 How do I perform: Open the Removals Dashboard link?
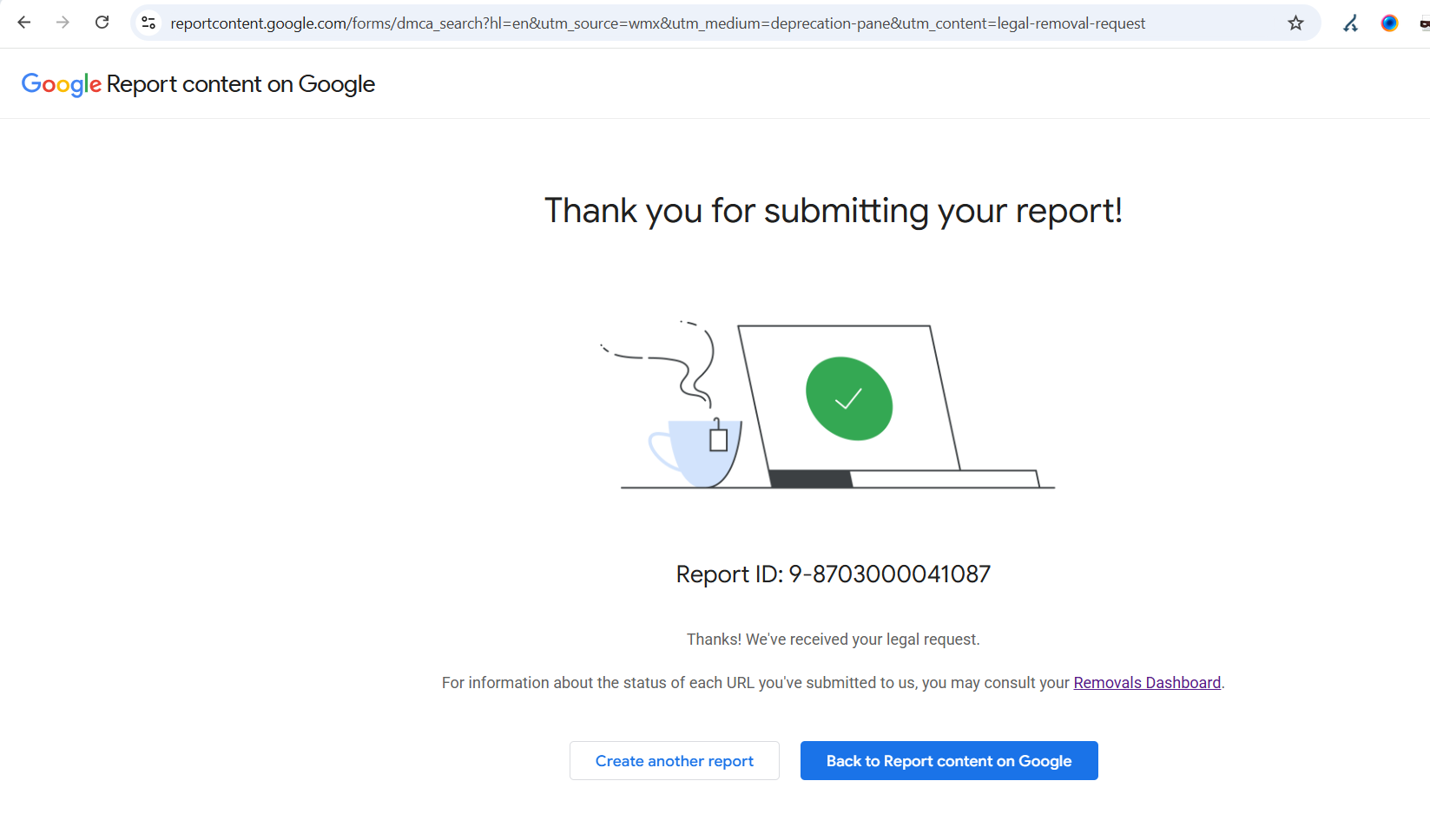1147,683
